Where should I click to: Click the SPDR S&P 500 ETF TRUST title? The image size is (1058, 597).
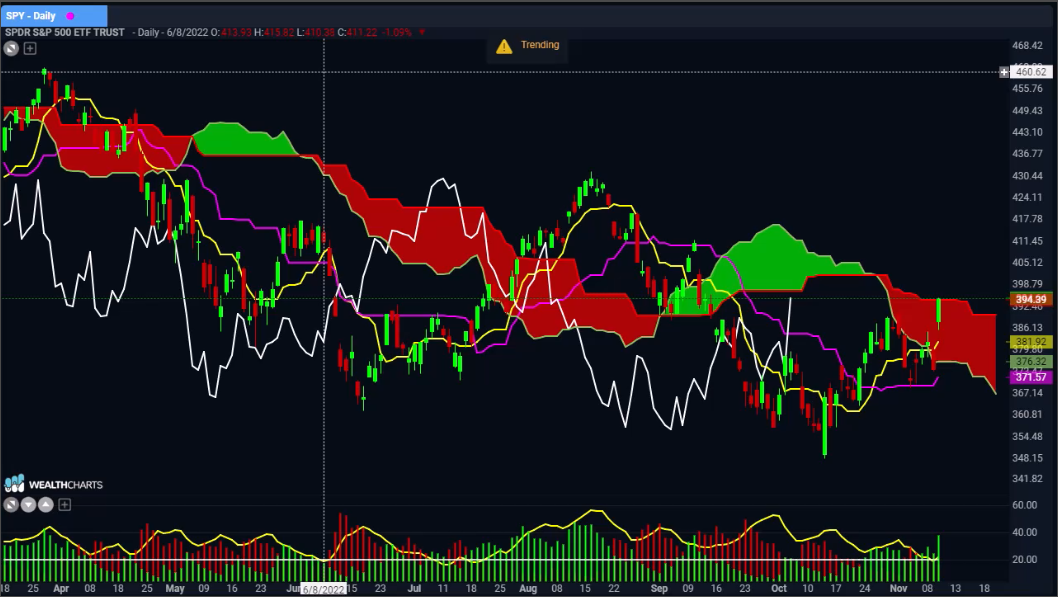(x=65, y=32)
